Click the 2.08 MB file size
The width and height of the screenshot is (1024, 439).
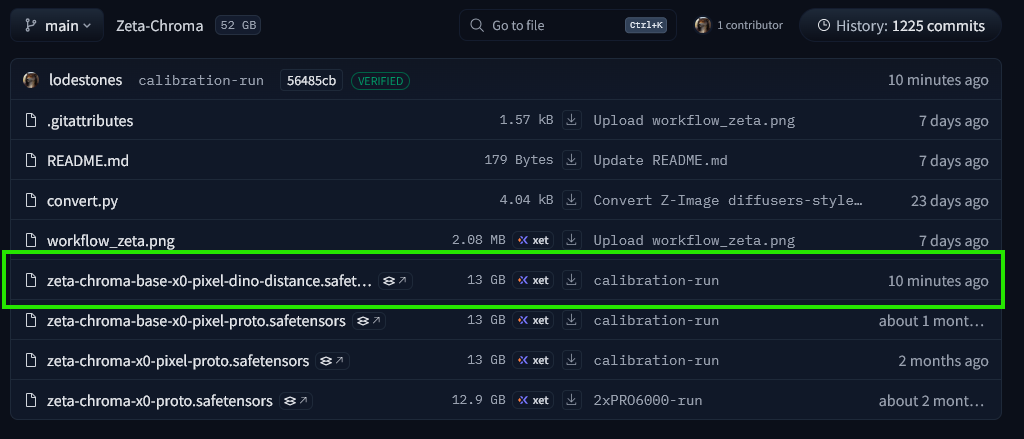coord(478,240)
